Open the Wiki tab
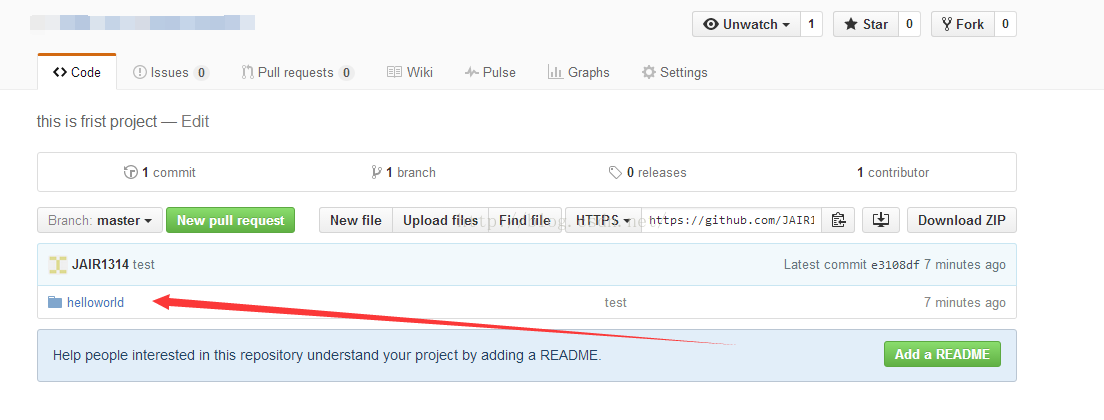1104x420 pixels. click(x=410, y=72)
